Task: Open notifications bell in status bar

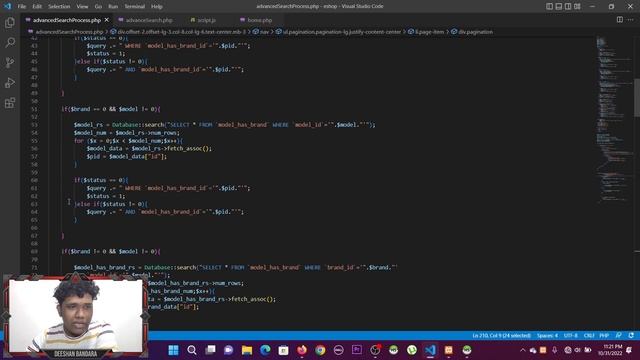Action: point(631,336)
